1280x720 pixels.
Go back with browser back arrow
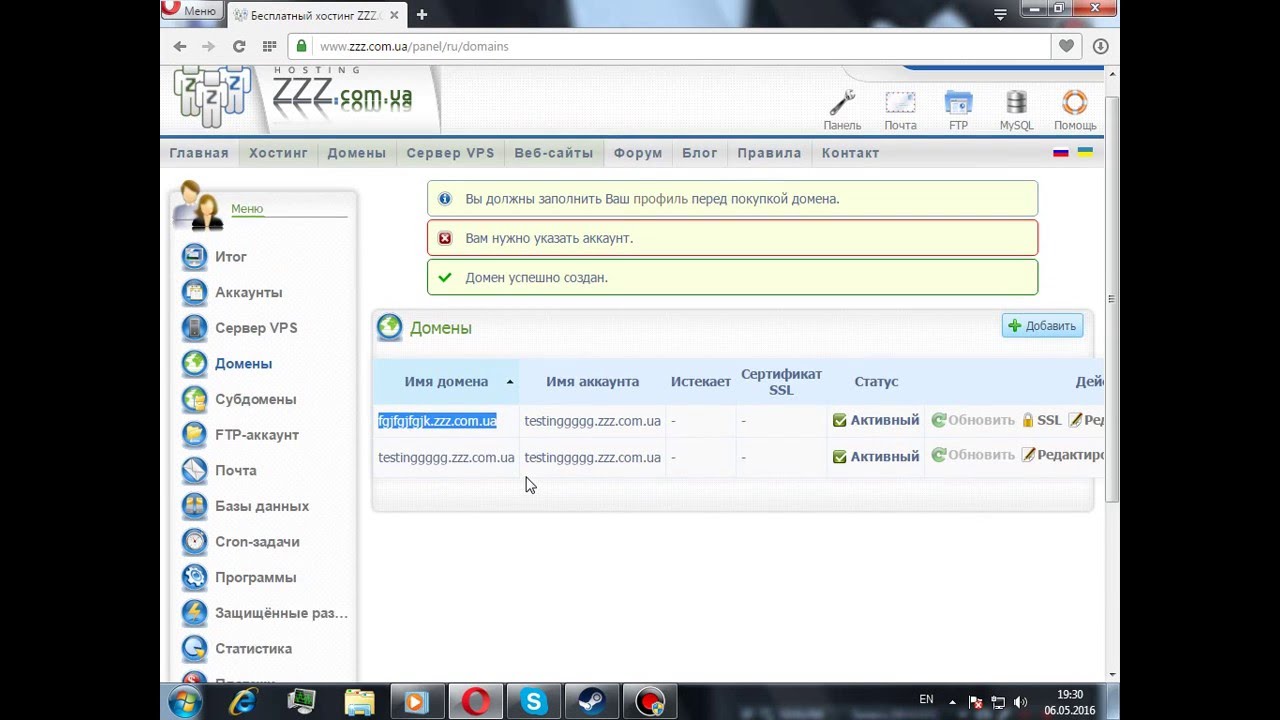tap(180, 46)
